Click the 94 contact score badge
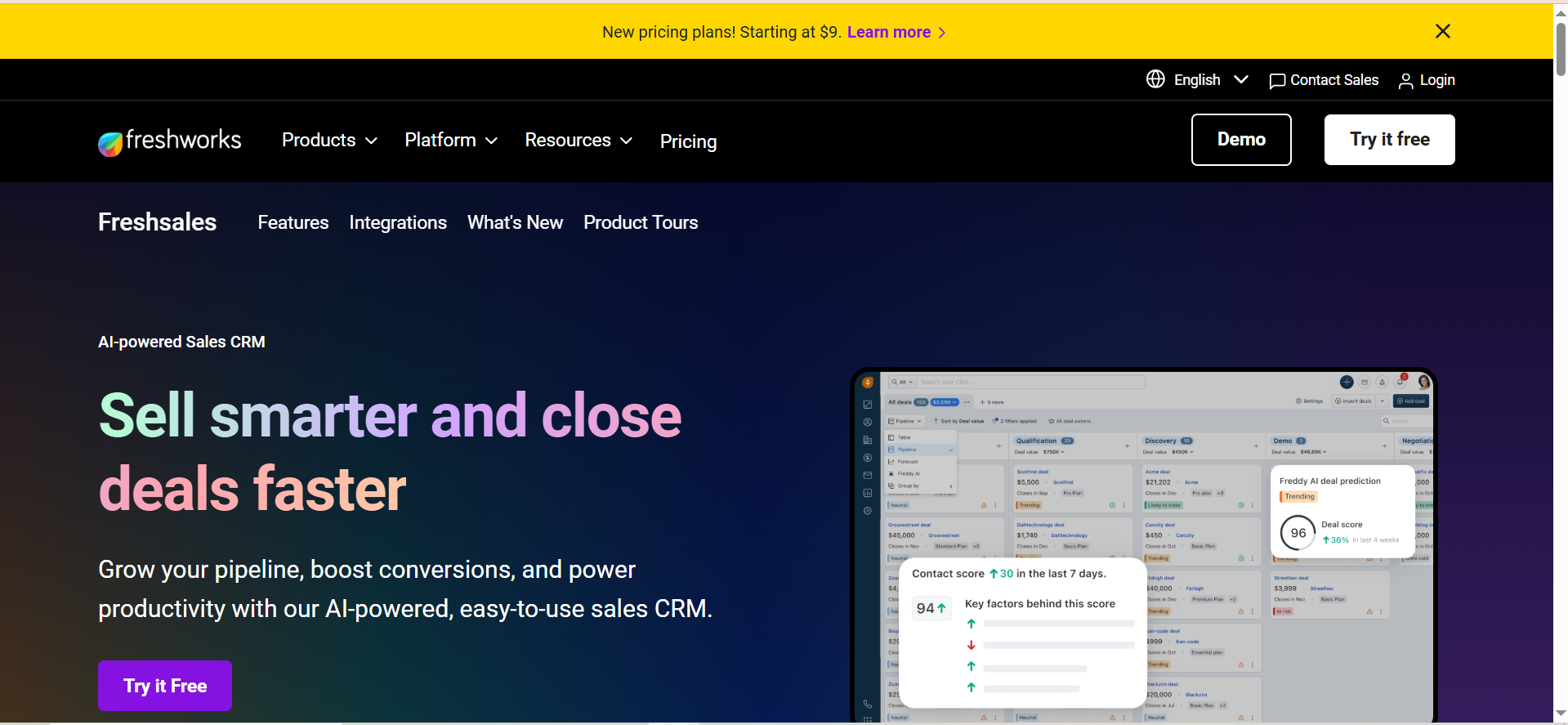Viewport: 1568px width, 725px height. coord(931,608)
